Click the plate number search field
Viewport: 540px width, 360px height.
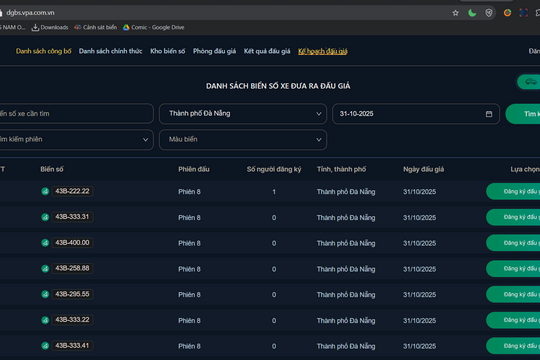click(x=76, y=113)
